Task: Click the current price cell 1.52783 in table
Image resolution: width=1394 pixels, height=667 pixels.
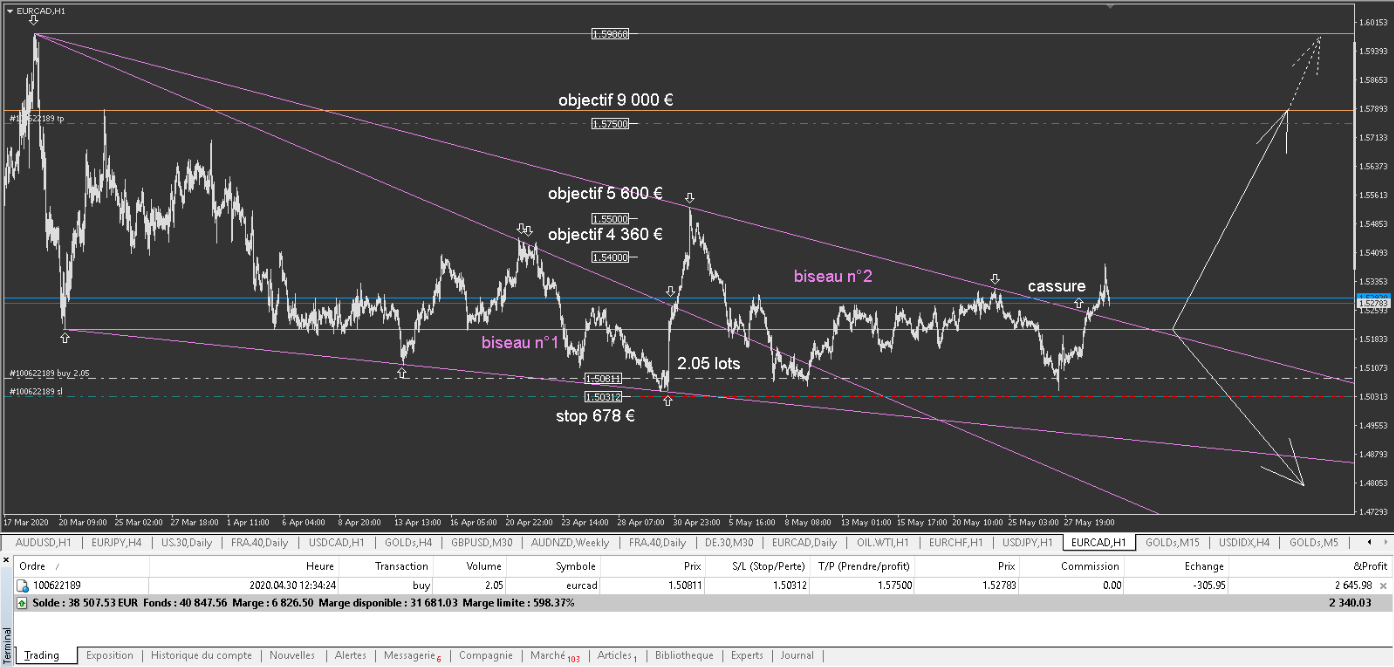Action: (997, 586)
